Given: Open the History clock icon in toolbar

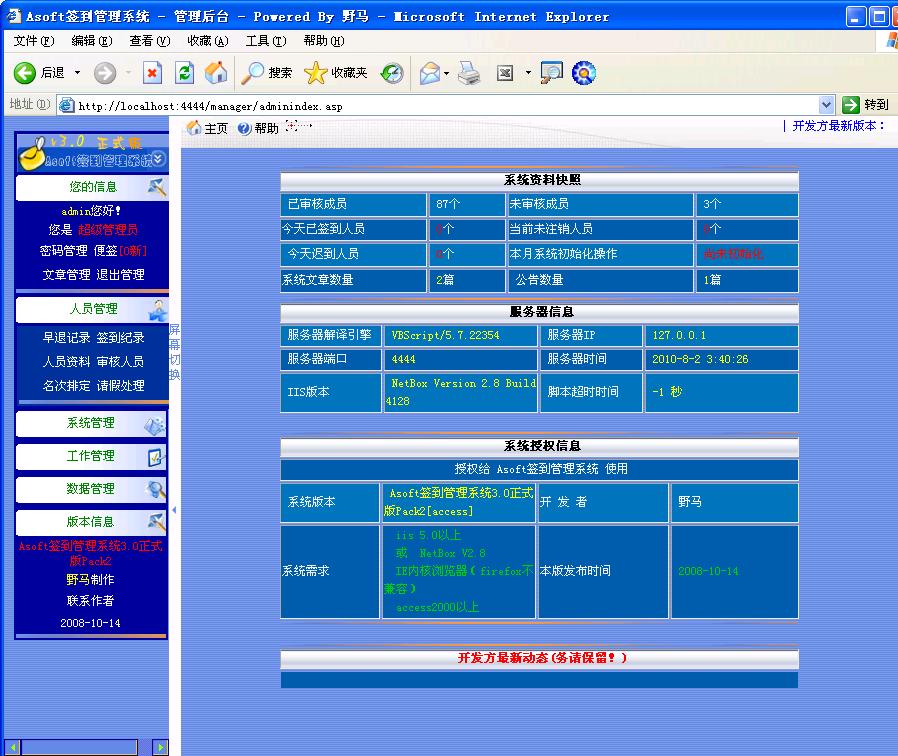Looking at the screenshot, I should point(392,73).
